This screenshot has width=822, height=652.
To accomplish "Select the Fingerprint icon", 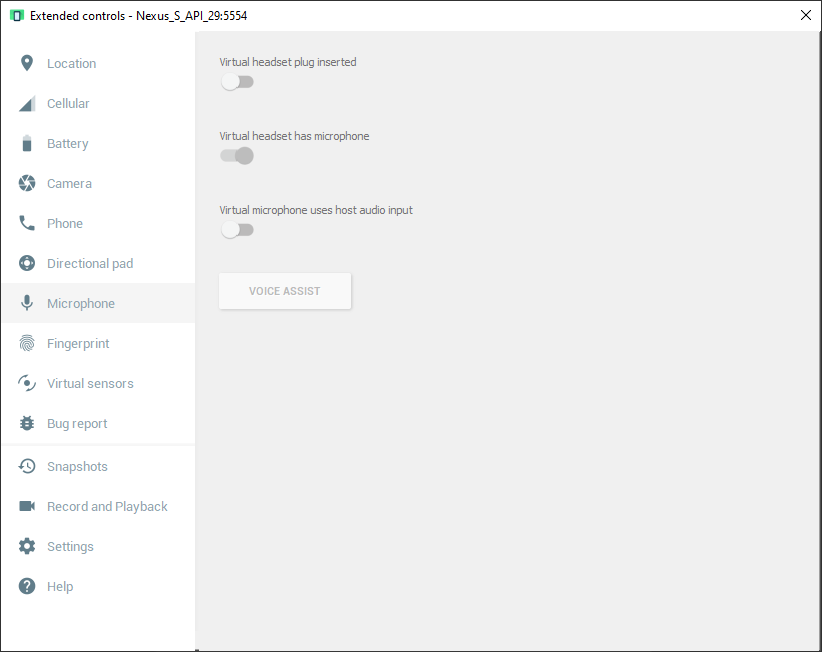I will click(x=27, y=344).
